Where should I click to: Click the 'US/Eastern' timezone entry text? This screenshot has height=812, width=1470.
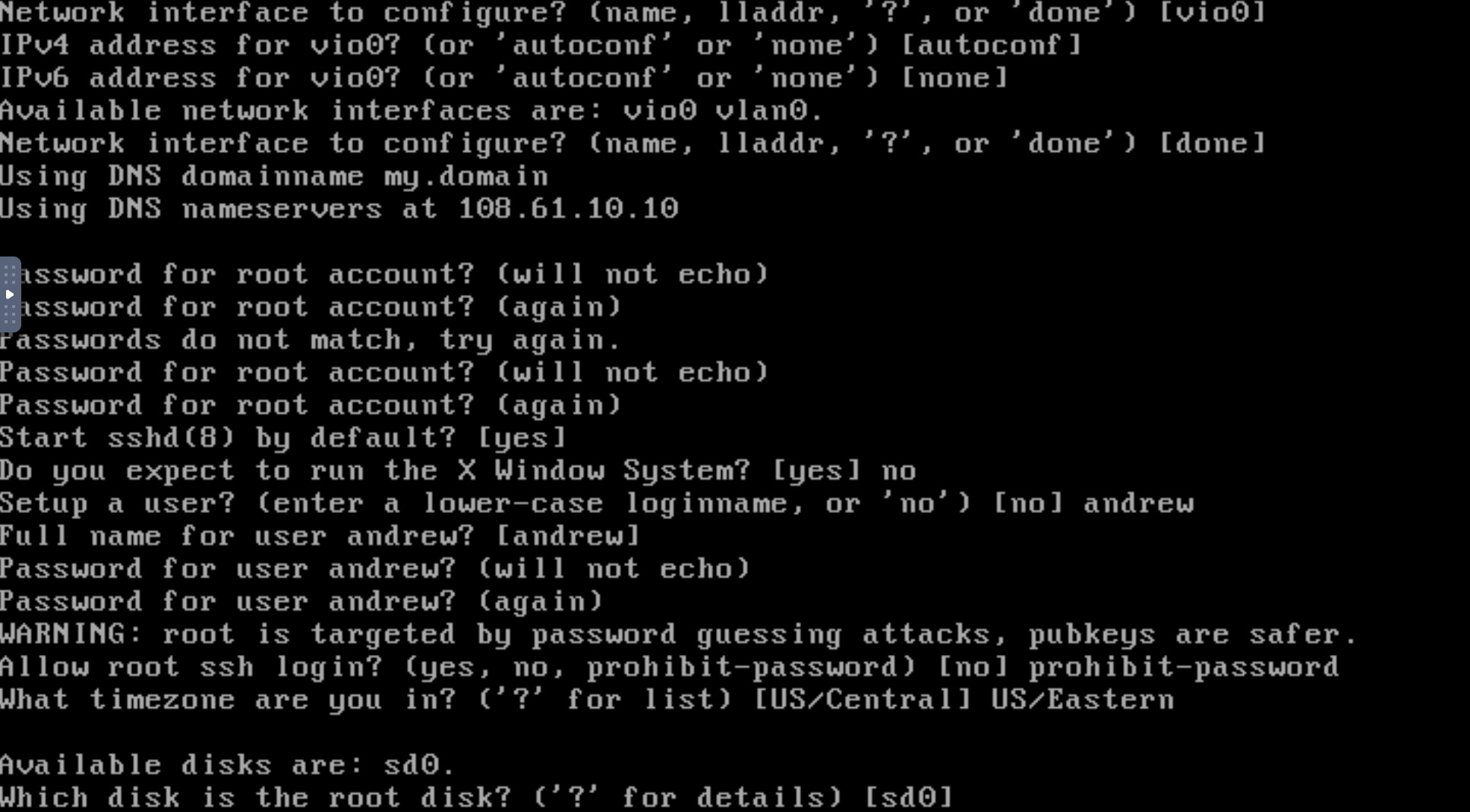click(1083, 699)
